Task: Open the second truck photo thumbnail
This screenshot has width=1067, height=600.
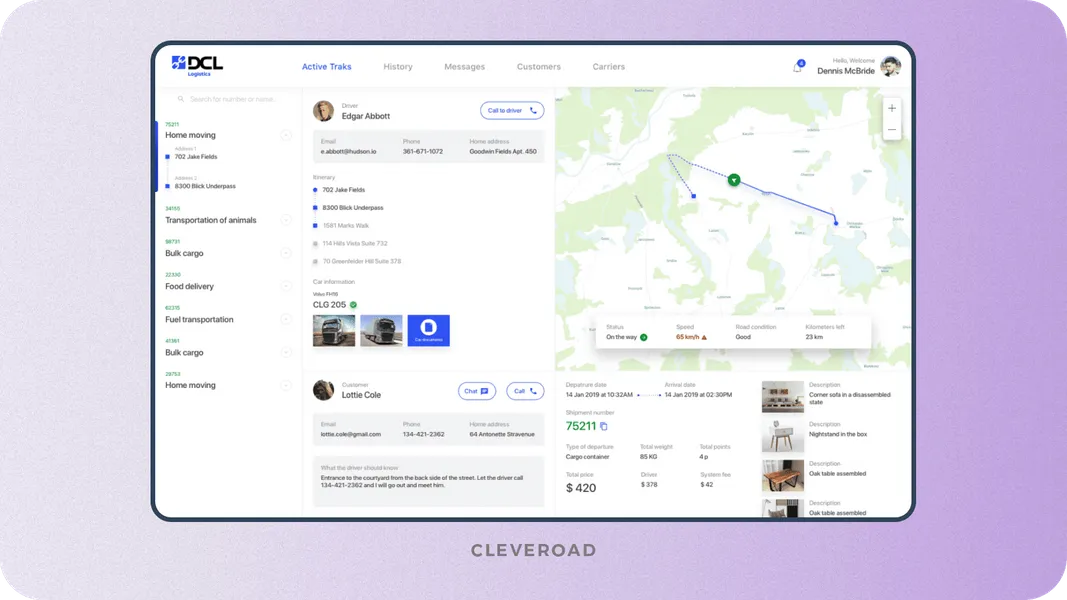Action: pos(381,330)
